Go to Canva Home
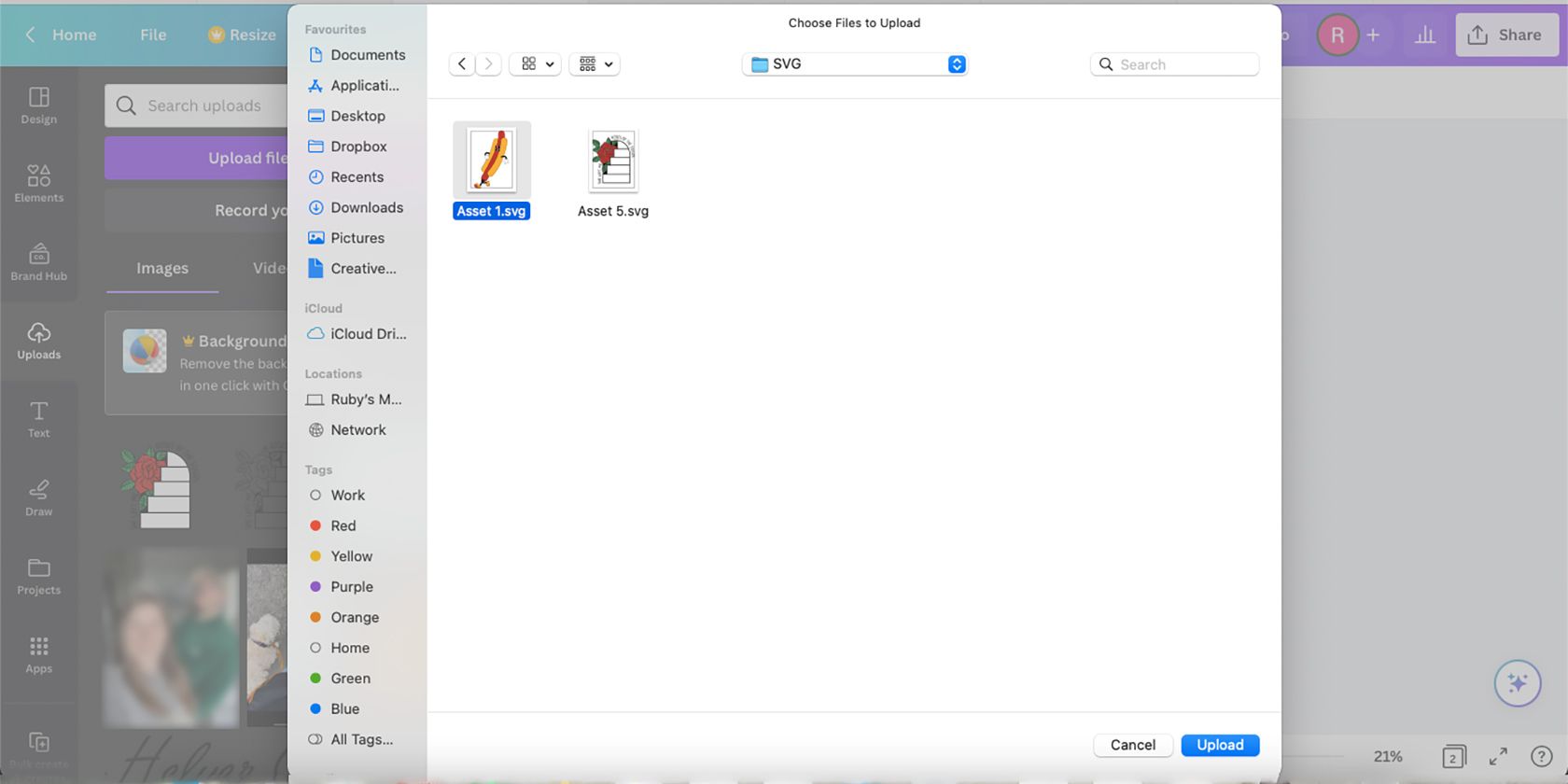The width and height of the screenshot is (1568, 784). [x=62, y=35]
